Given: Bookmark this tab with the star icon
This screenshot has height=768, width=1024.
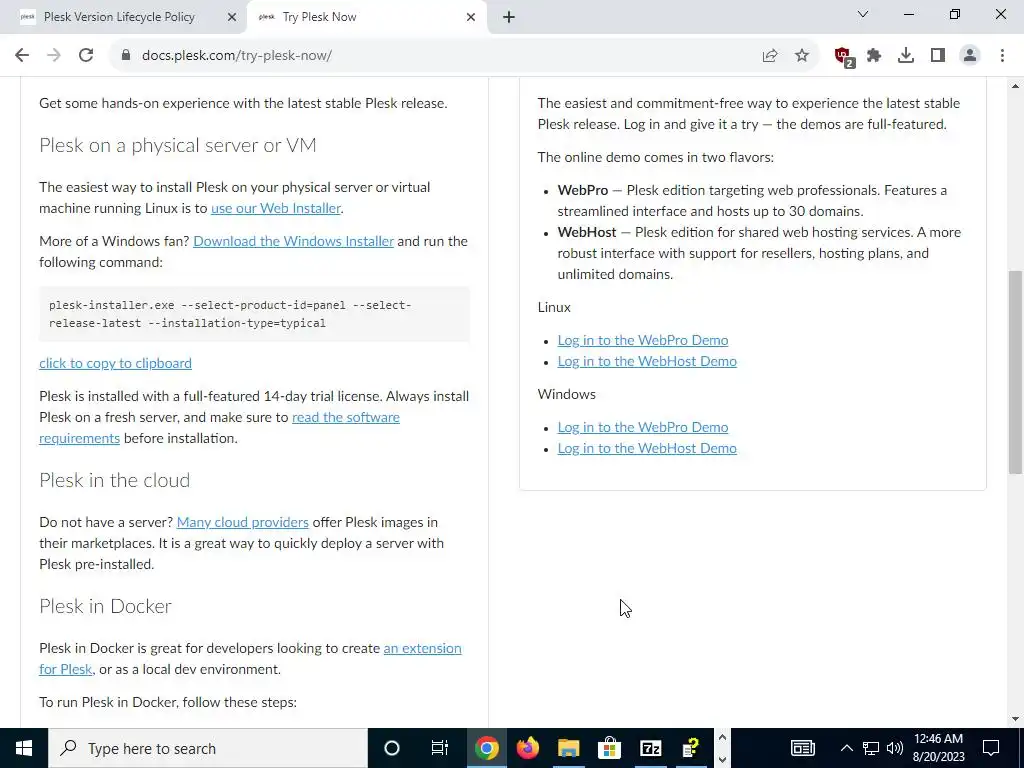Looking at the screenshot, I should pyautogui.click(x=802, y=56).
